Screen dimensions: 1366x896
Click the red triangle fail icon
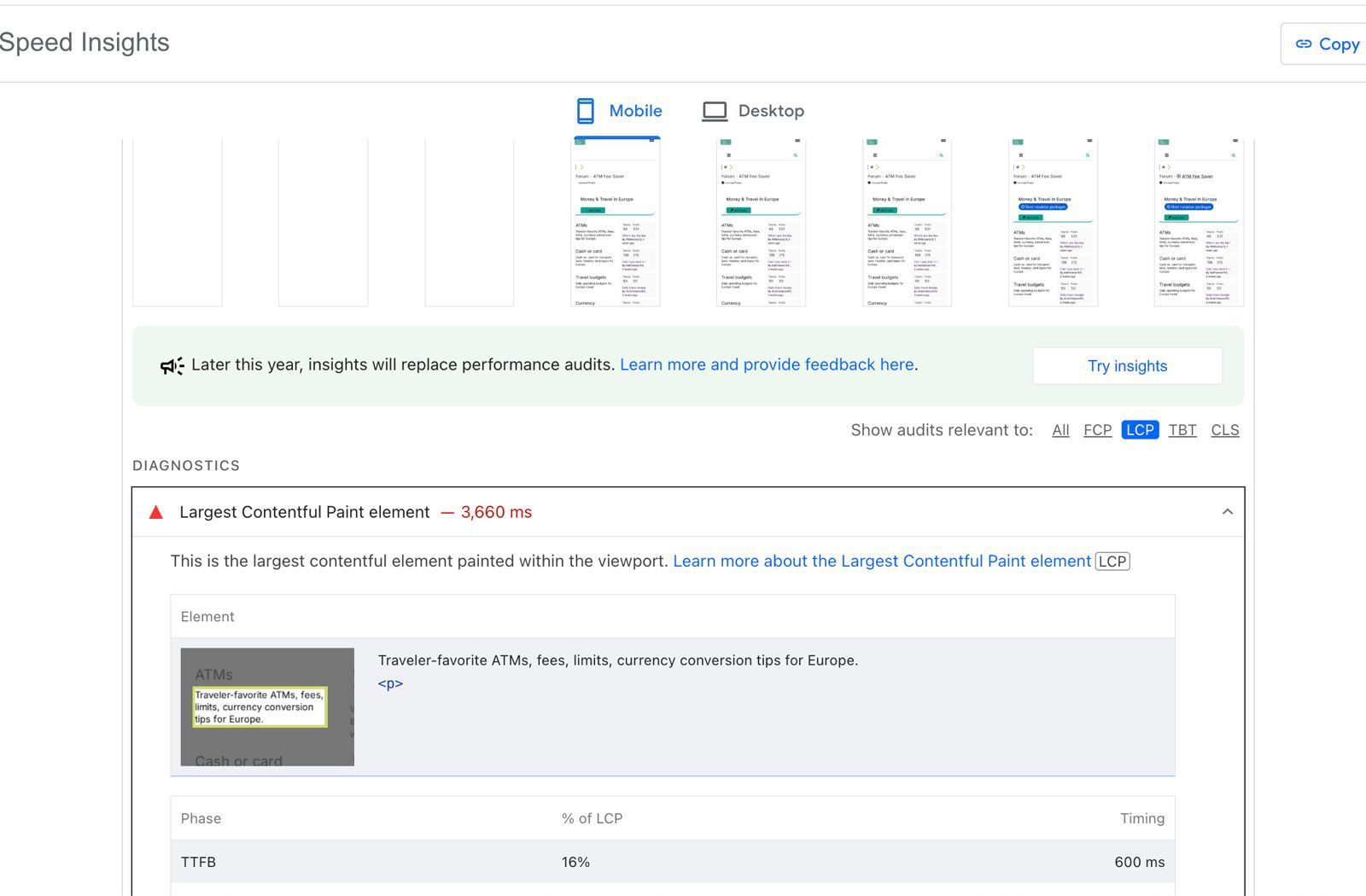(155, 512)
